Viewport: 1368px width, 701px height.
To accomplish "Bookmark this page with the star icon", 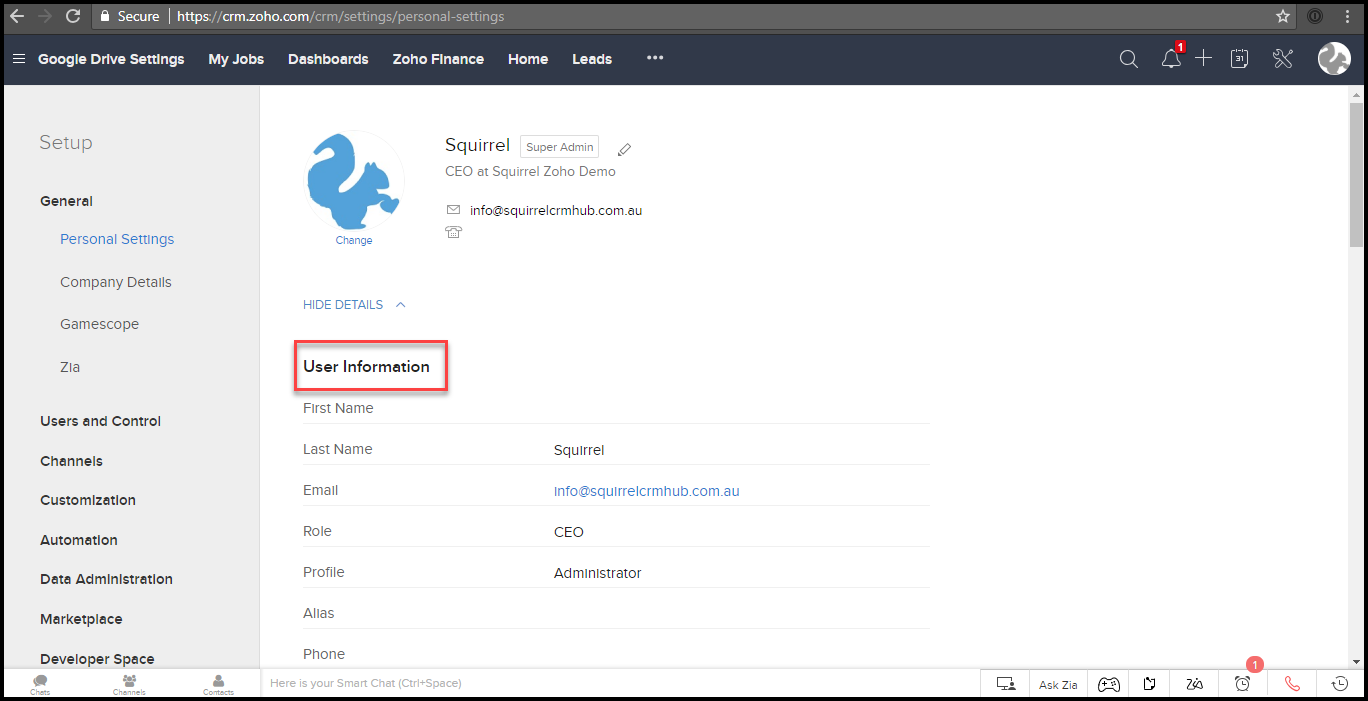I will point(1283,16).
